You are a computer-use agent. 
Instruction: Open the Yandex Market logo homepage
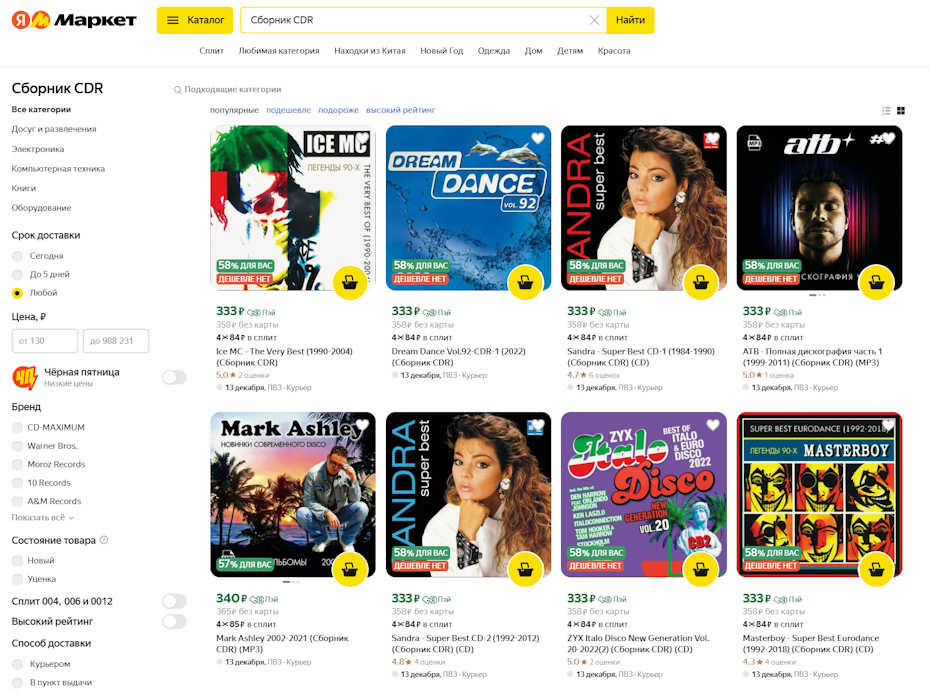74,20
